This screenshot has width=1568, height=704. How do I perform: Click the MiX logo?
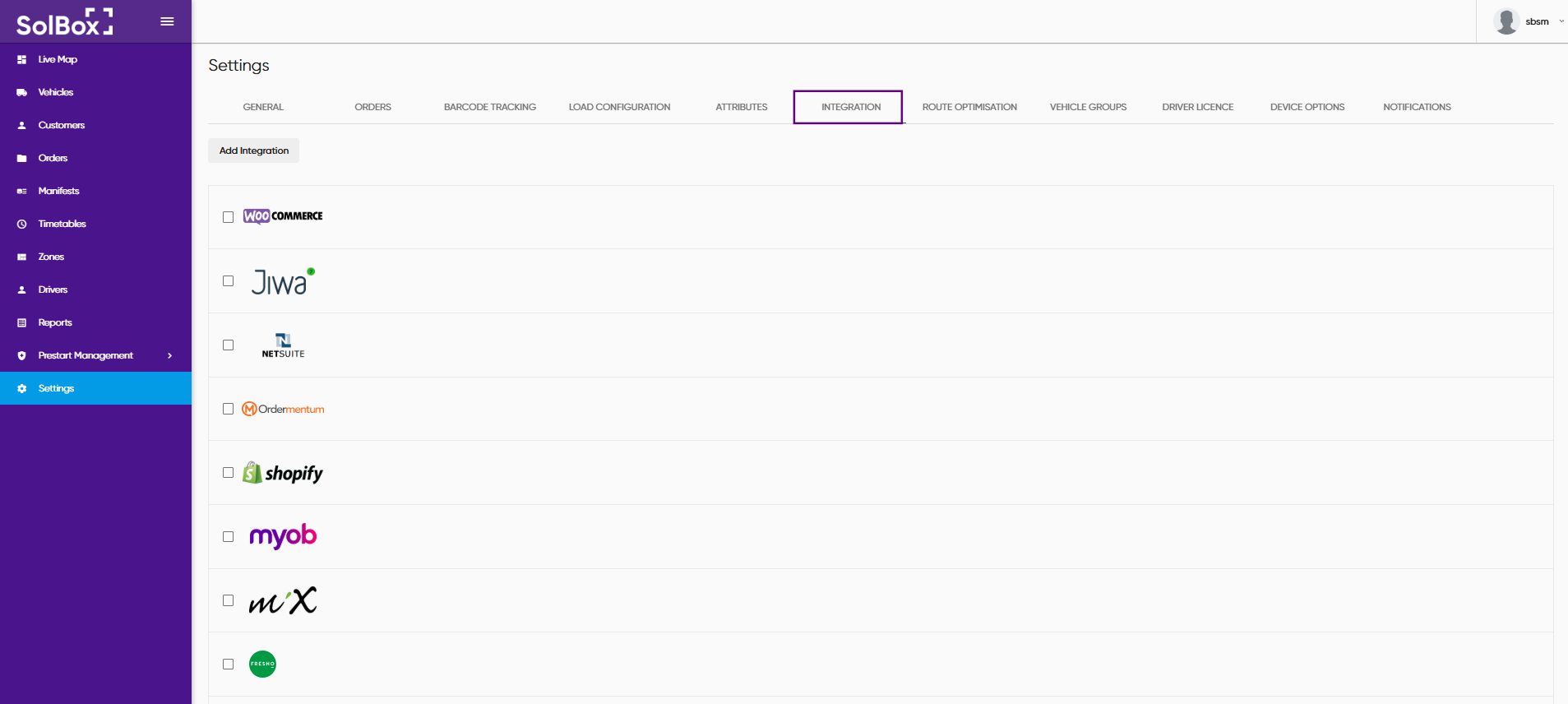(283, 600)
